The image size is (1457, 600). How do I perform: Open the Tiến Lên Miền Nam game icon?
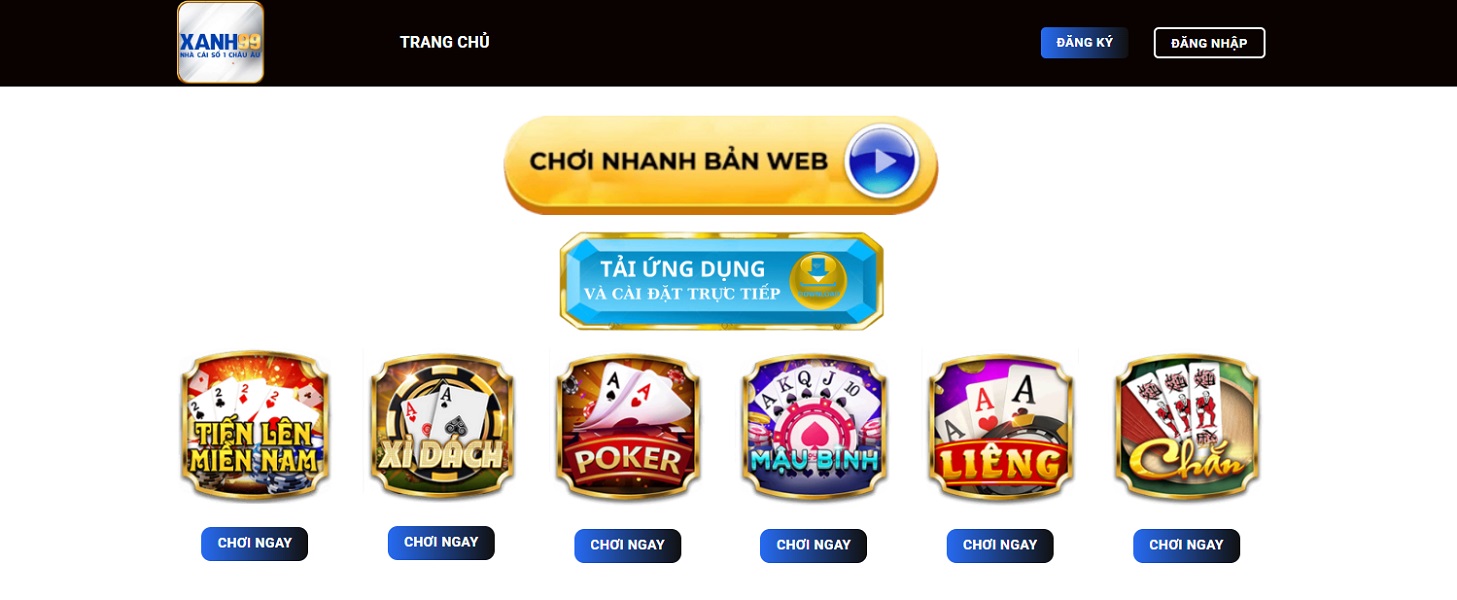tap(255, 426)
